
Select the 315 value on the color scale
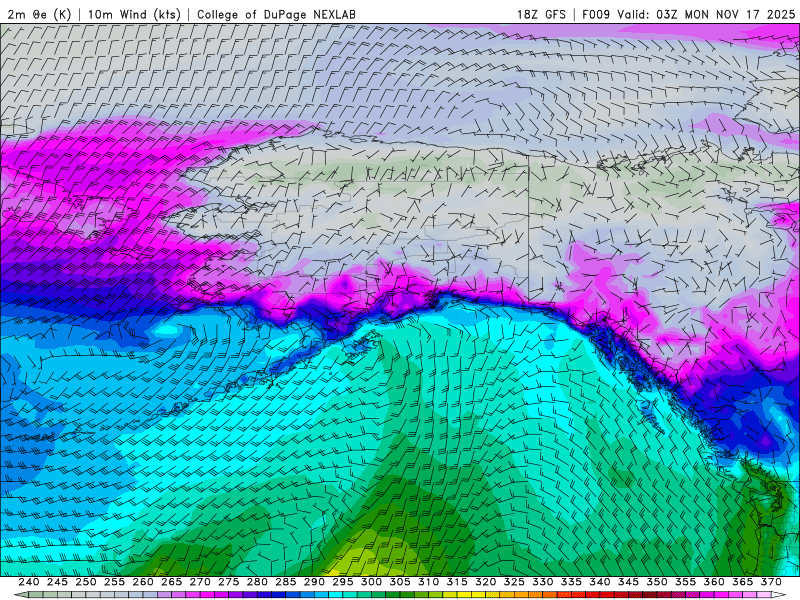click(x=457, y=582)
